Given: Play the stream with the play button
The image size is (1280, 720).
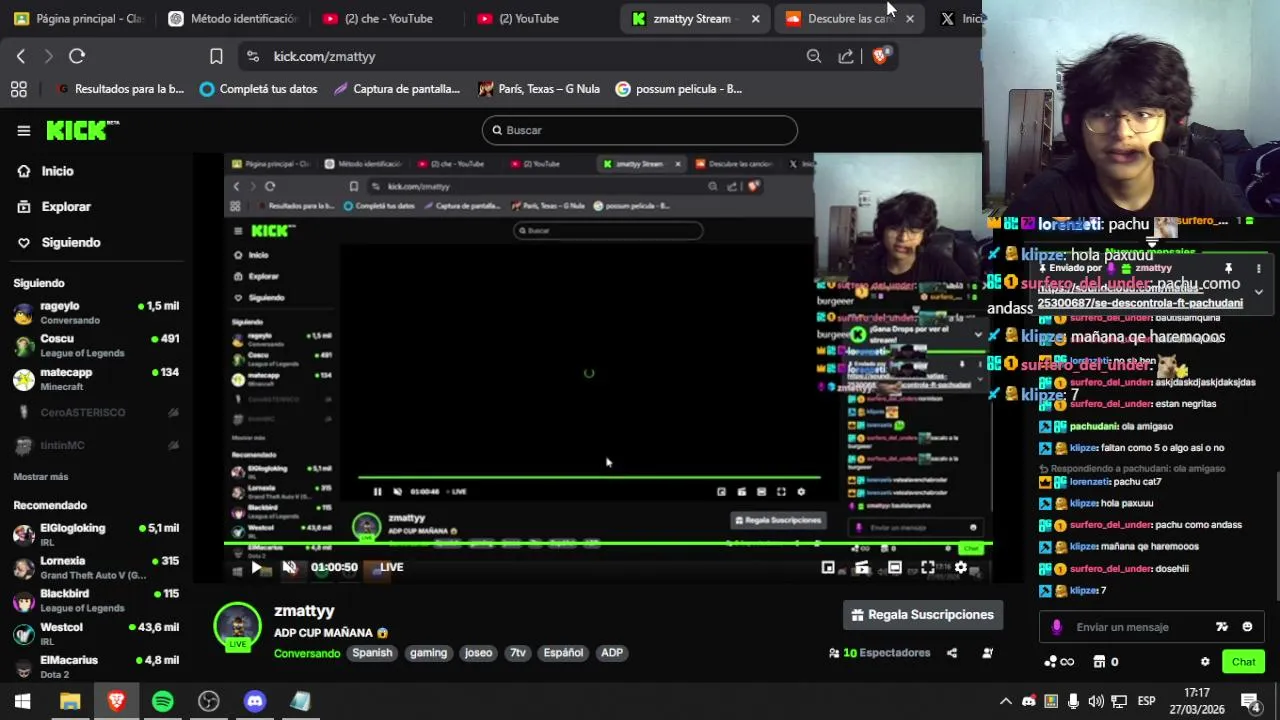Looking at the screenshot, I should [257, 567].
